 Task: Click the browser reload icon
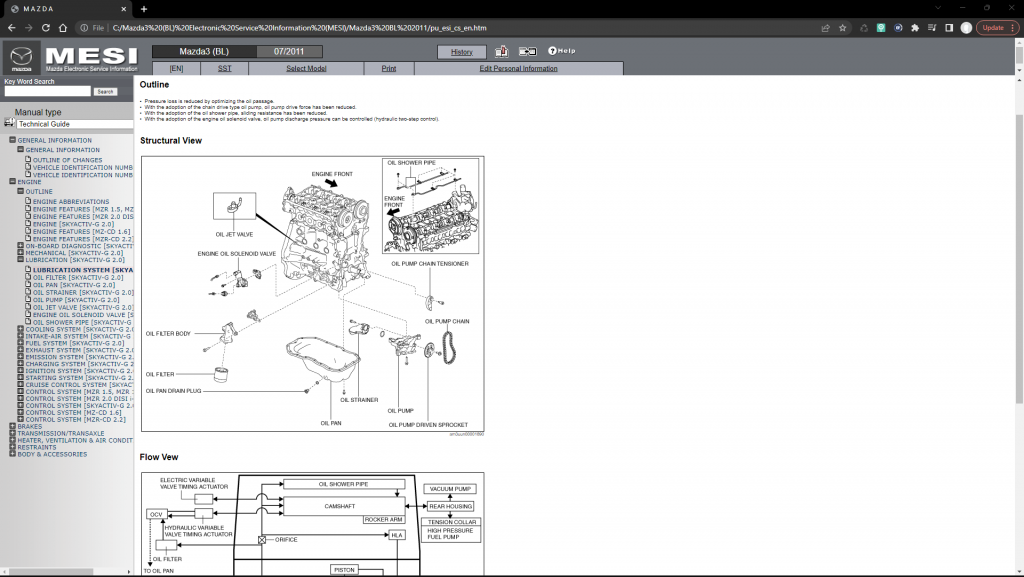[x=46, y=28]
